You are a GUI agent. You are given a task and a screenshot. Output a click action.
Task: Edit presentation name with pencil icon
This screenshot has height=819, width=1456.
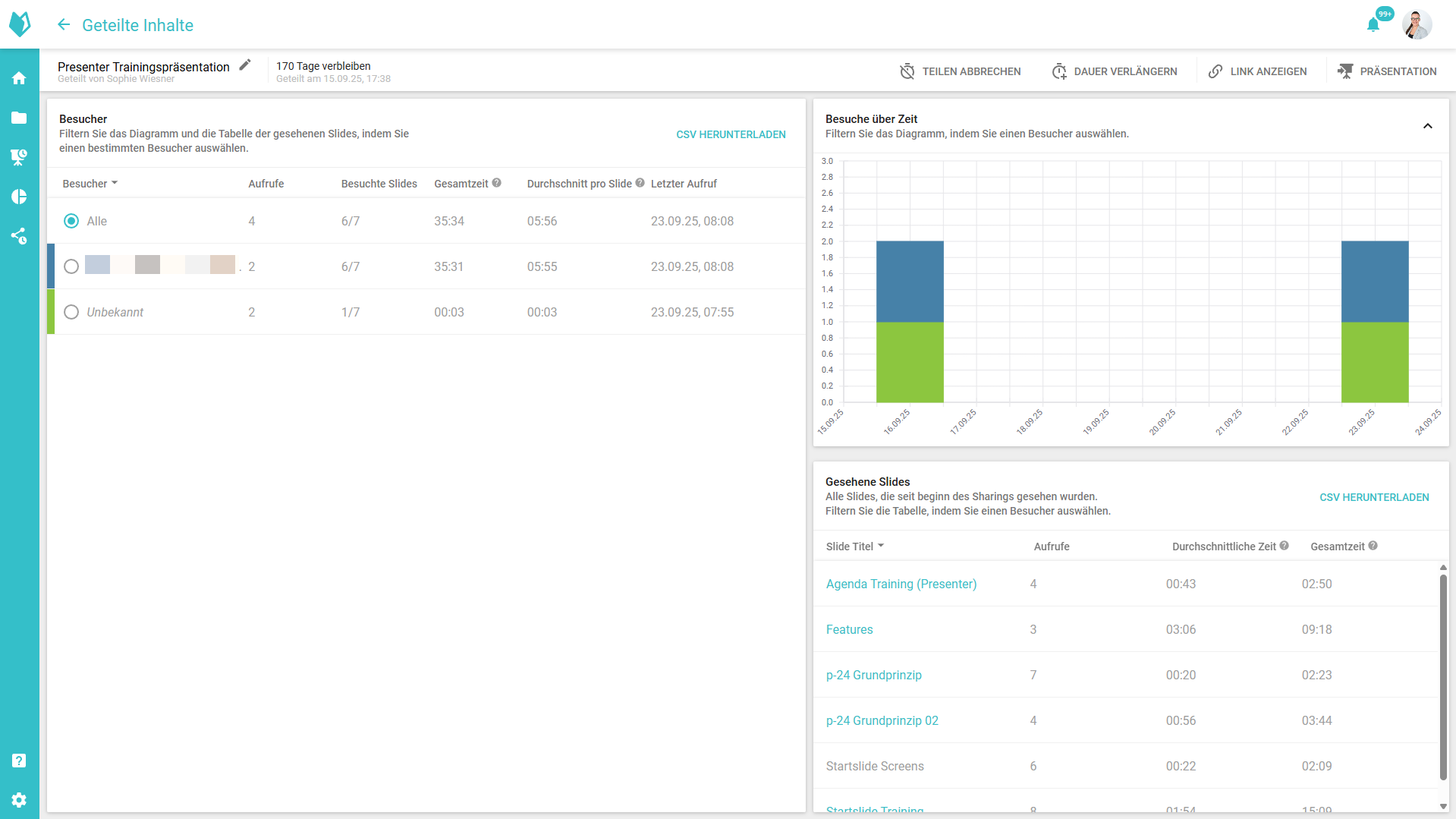click(245, 65)
